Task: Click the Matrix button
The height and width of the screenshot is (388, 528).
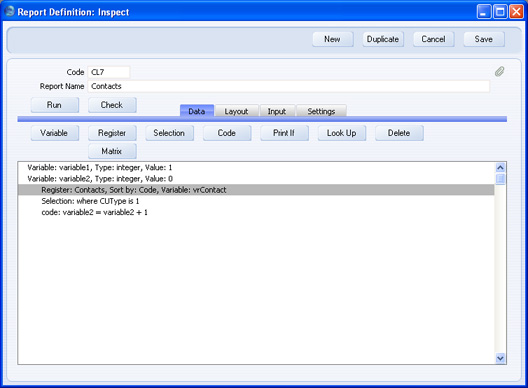Action: click(112, 151)
